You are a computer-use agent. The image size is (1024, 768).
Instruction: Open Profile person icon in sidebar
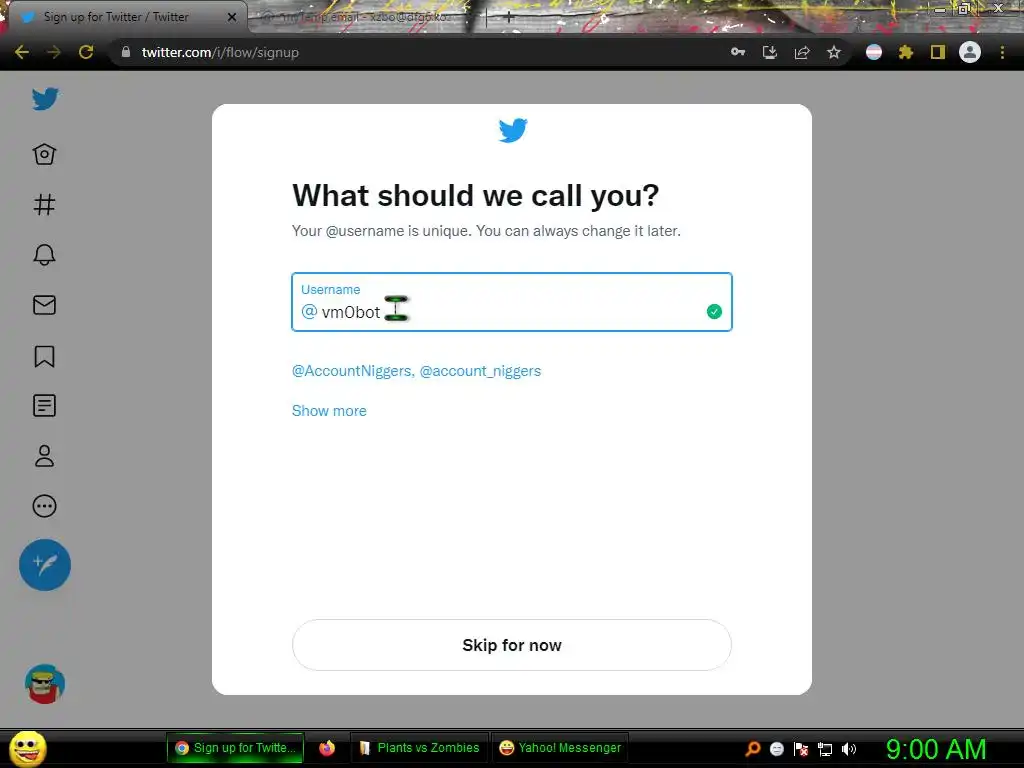(44, 456)
